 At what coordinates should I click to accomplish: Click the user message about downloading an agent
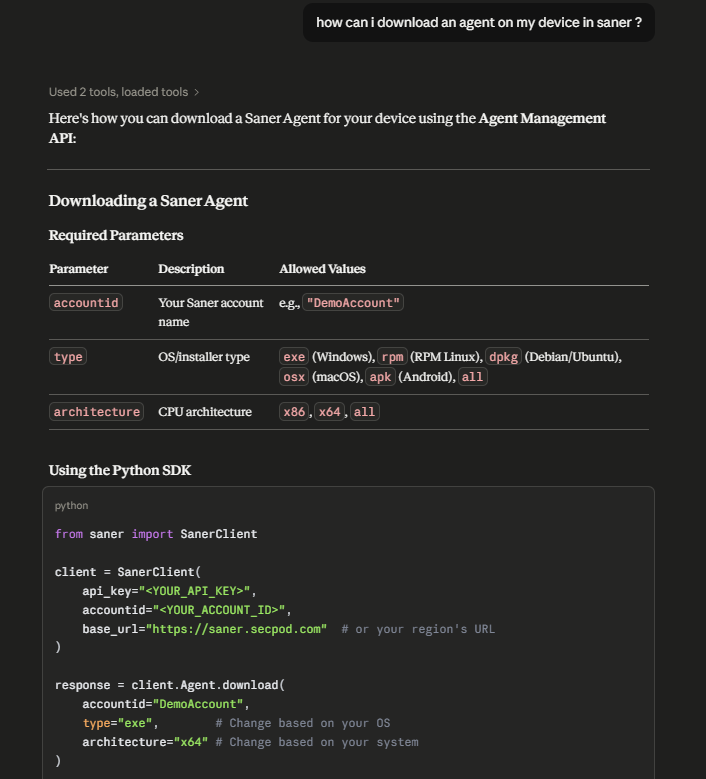point(478,22)
